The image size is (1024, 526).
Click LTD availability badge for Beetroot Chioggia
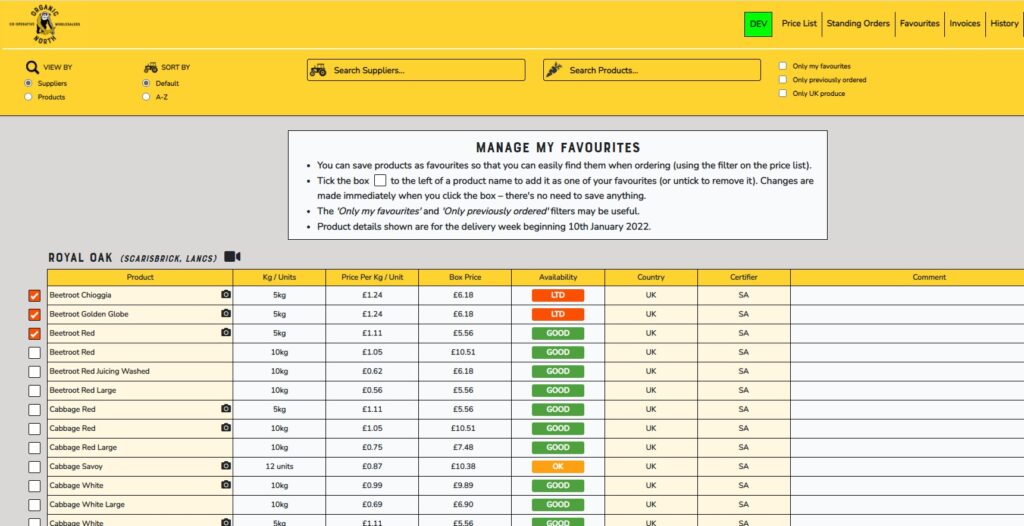tap(558, 295)
